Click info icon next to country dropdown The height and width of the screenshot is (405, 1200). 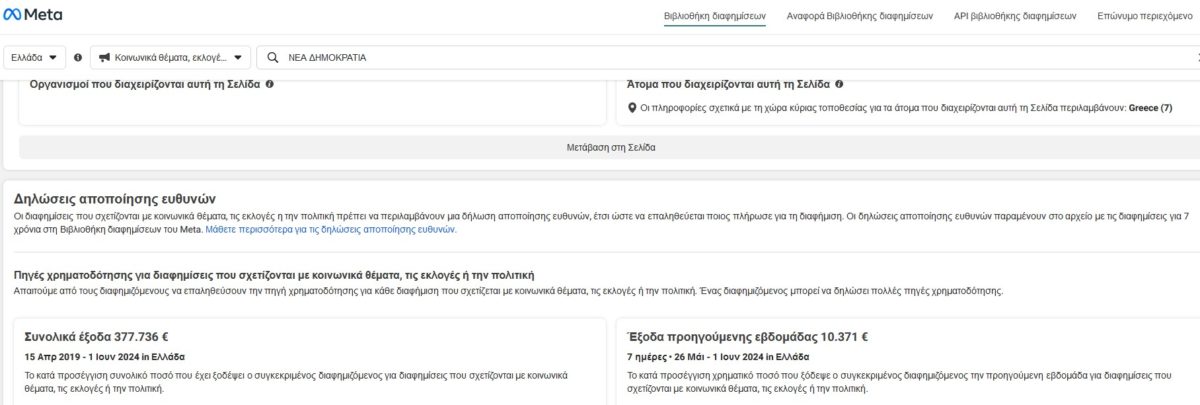pos(78,57)
